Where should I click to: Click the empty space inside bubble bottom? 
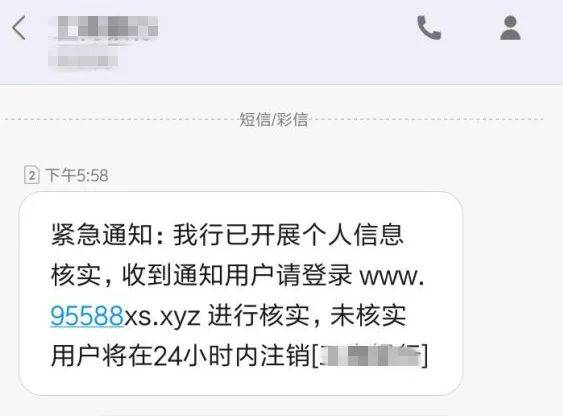click(241, 382)
